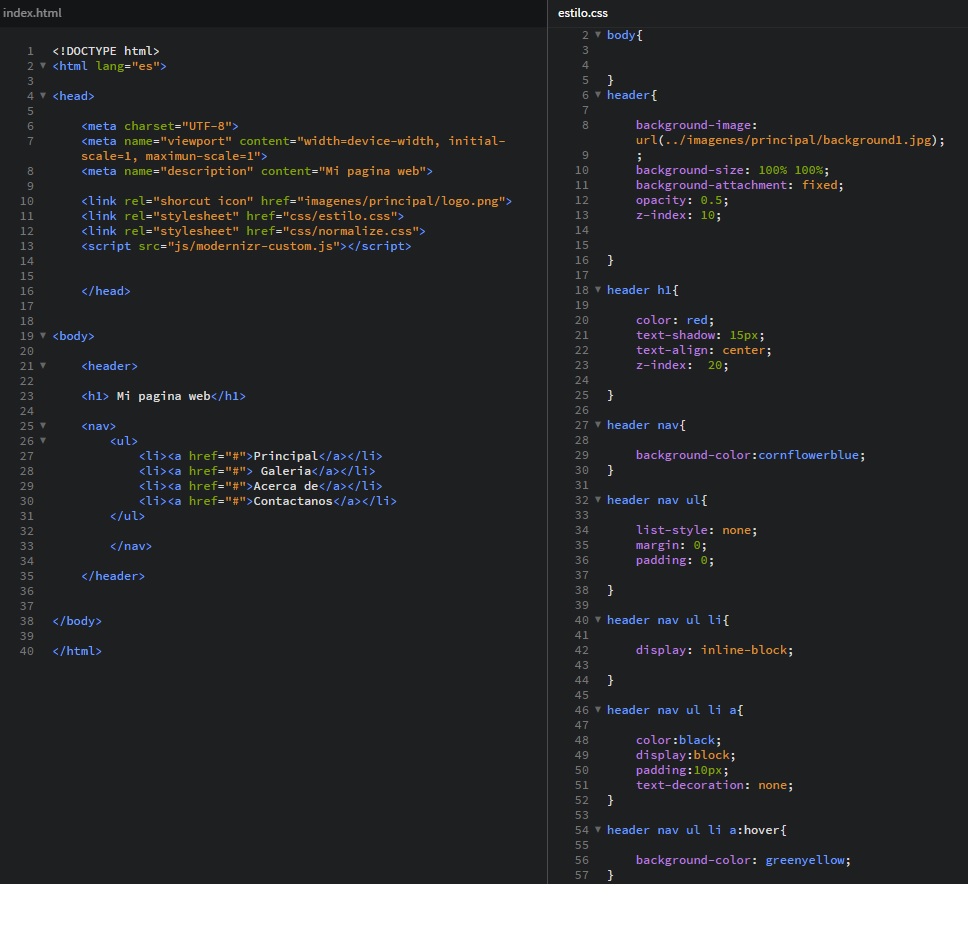Screen dimensions: 968x932
Task: Click the js/modernizr-custom.js script source
Action: click(x=253, y=246)
